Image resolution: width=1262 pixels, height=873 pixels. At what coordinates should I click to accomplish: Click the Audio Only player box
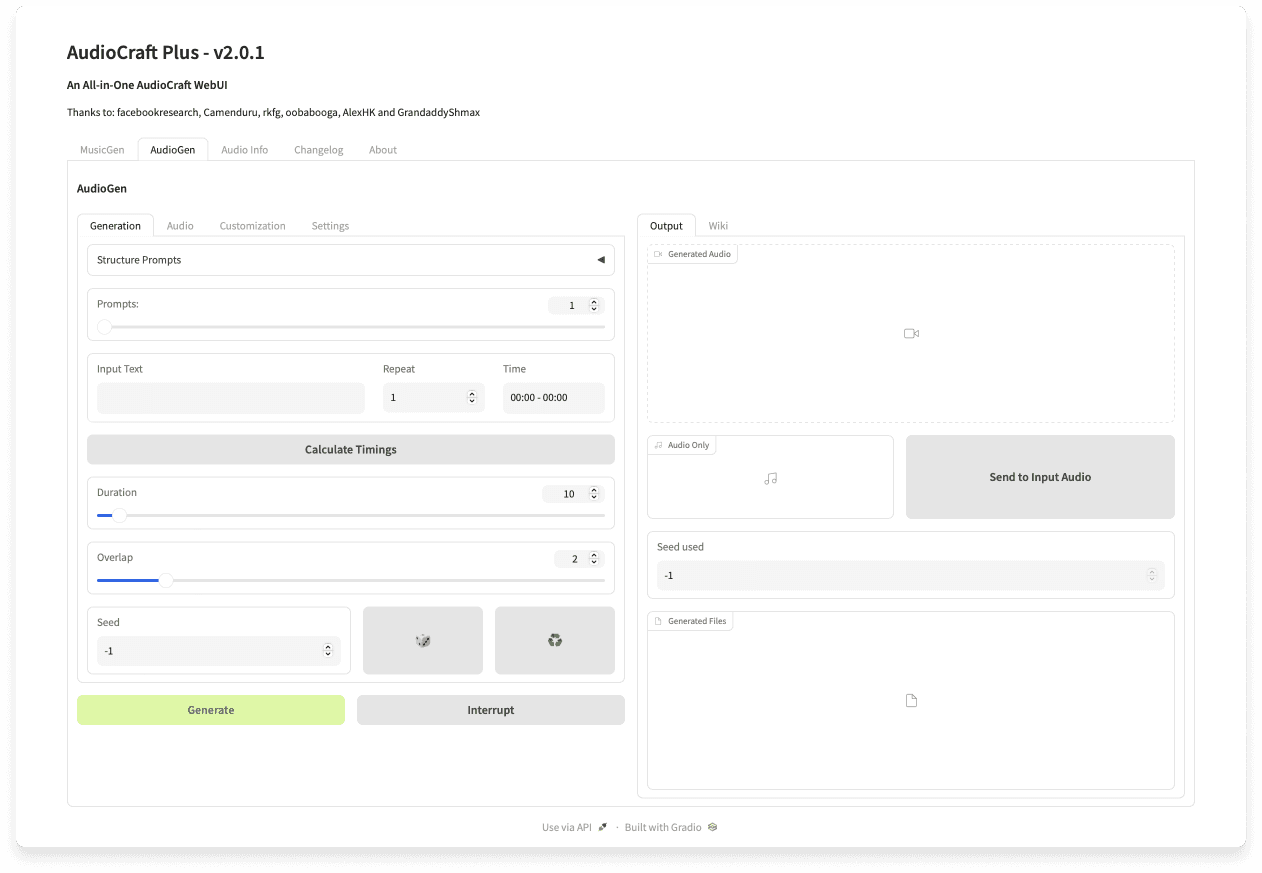tap(770, 477)
